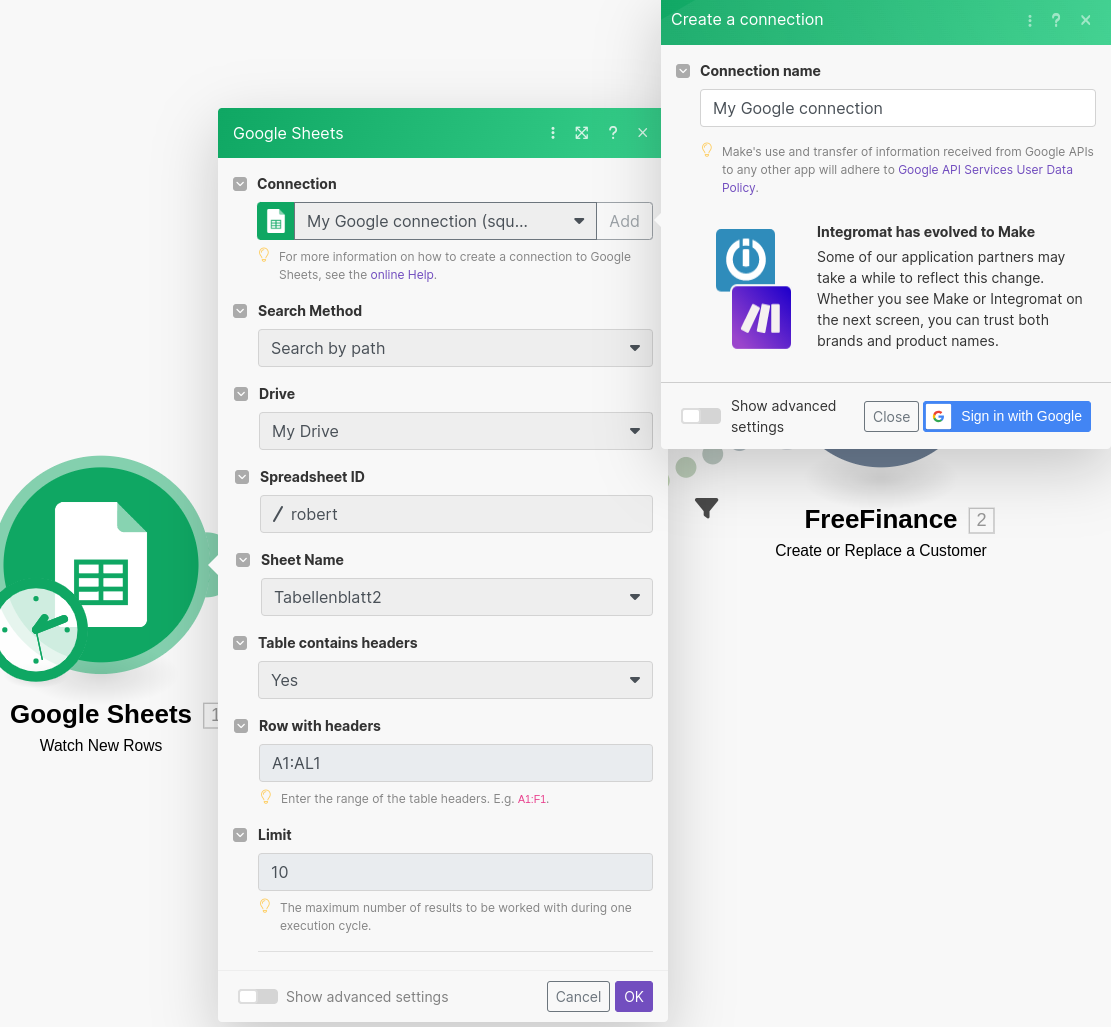Open Google Sheets panel three-dot menu
The height and width of the screenshot is (1027, 1111).
[x=553, y=133]
